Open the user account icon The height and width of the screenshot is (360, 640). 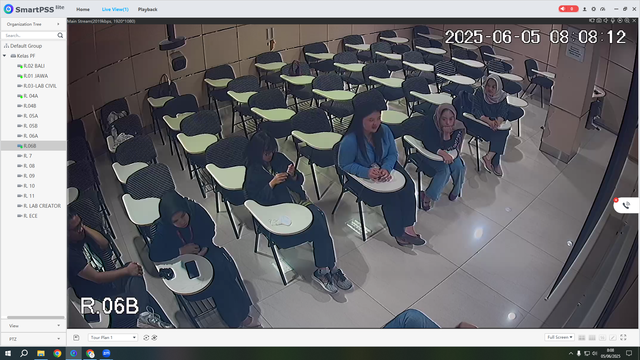click(584, 9)
